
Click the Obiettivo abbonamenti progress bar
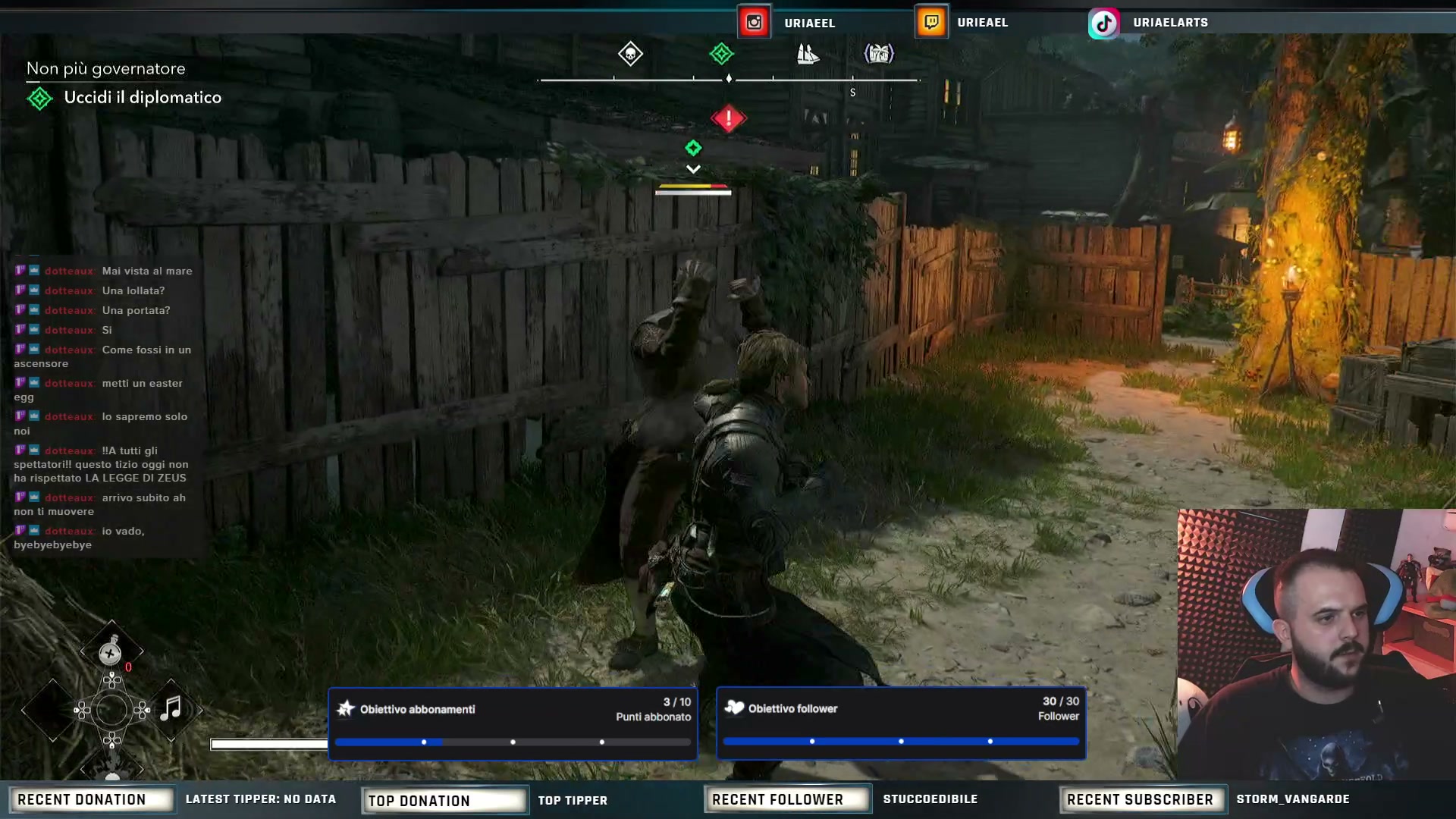point(513,742)
